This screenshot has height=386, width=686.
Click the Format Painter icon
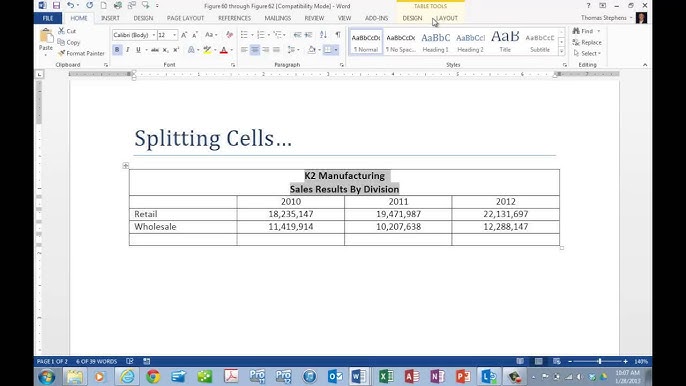pos(62,53)
